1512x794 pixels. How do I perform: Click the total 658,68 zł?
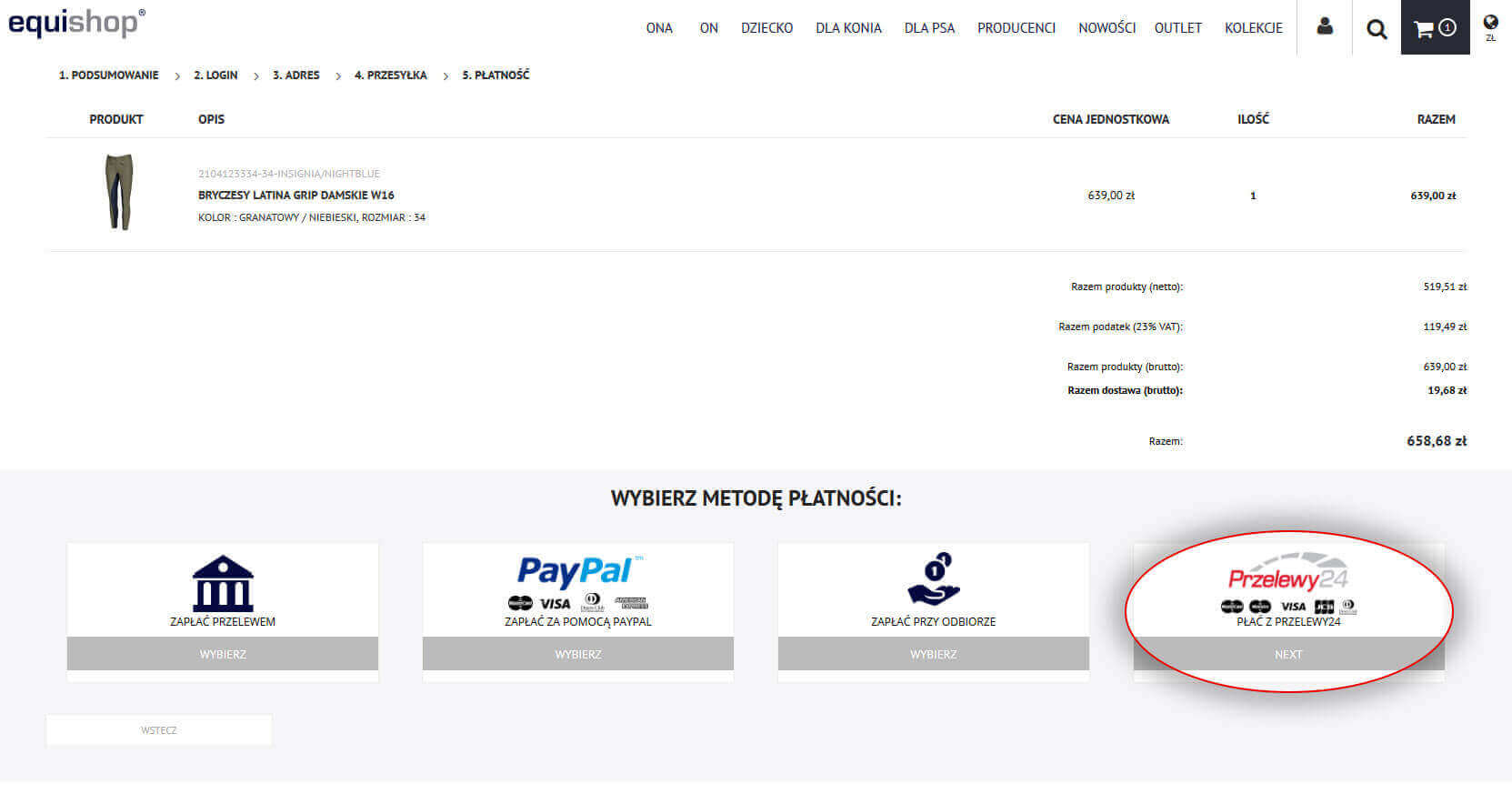coord(1437,441)
